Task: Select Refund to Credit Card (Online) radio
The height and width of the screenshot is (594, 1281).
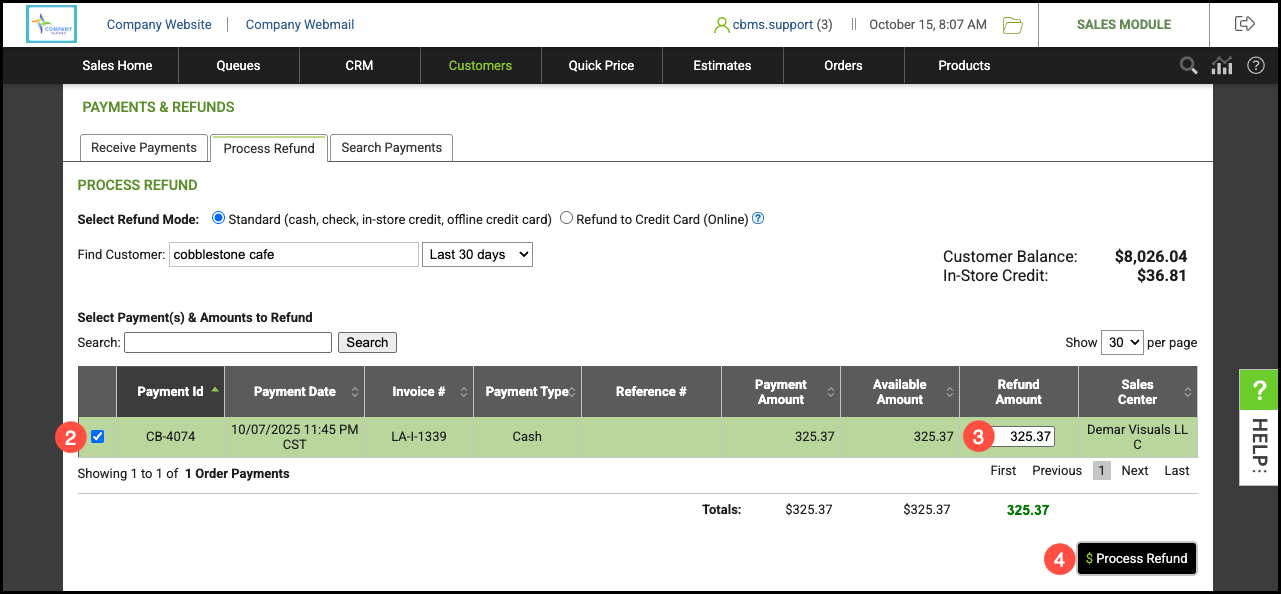Action: (x=566, y=218)
